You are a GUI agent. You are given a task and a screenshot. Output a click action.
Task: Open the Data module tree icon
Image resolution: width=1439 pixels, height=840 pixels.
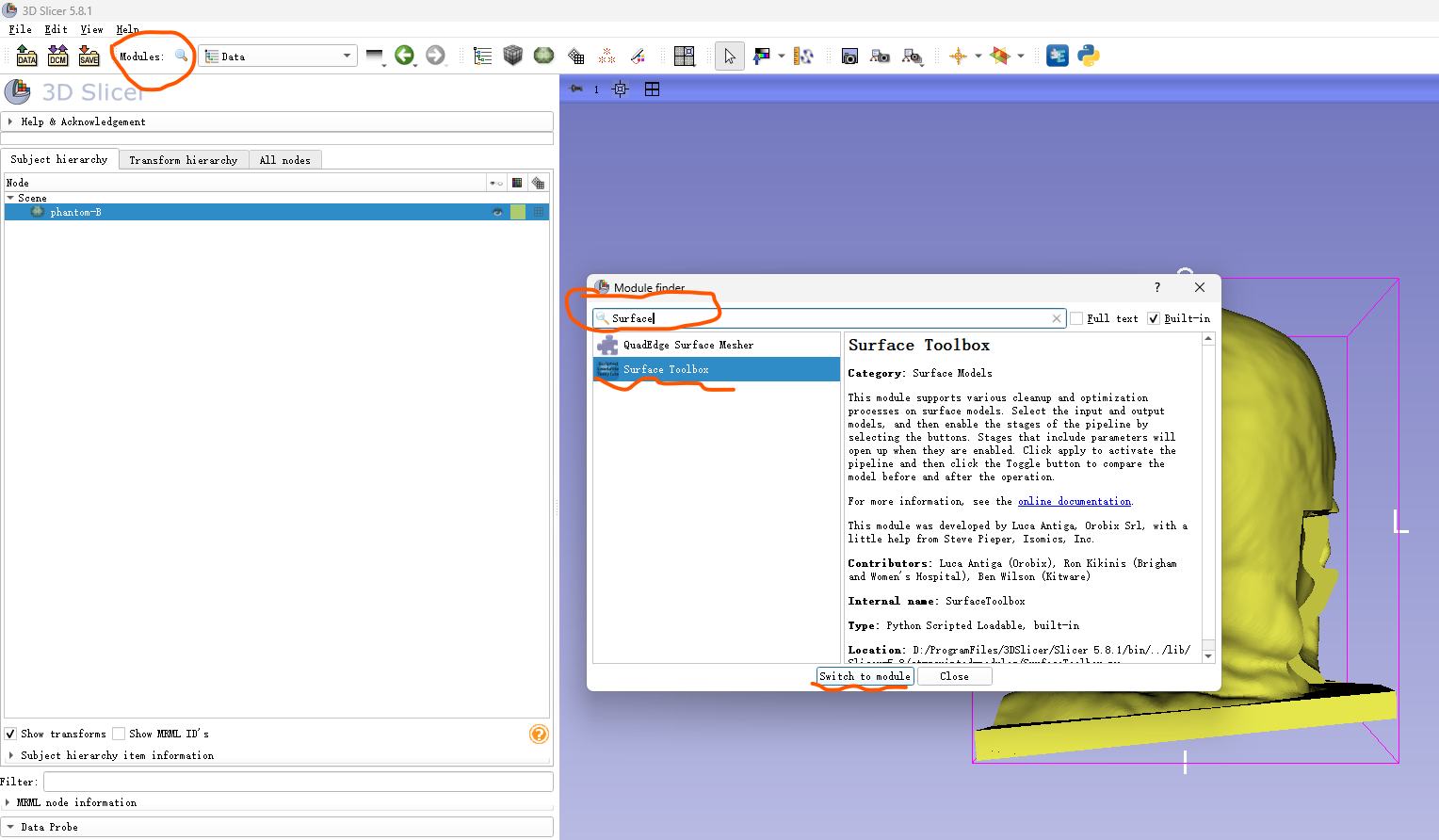click(x=482, y=56)
